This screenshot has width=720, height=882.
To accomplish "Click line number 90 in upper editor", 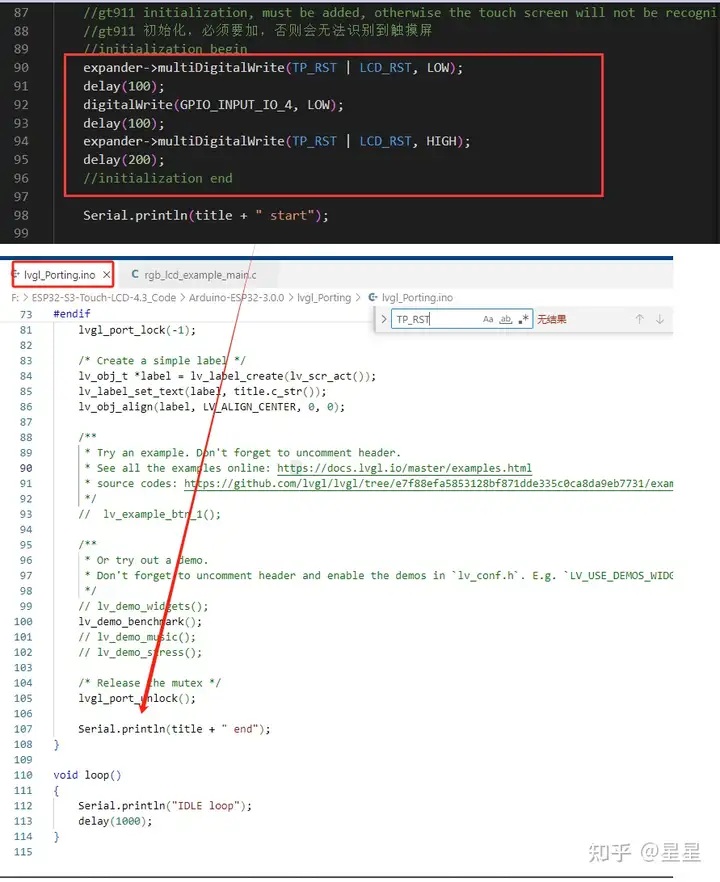I will coord(21,68).
